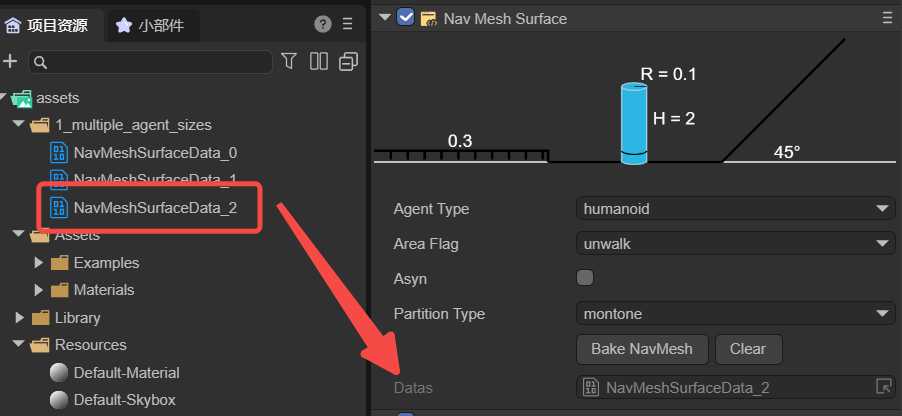Enable the Asyn checkbox
Image resolution: width=902 pixels, height=416 pixels.
pos(585,278)
